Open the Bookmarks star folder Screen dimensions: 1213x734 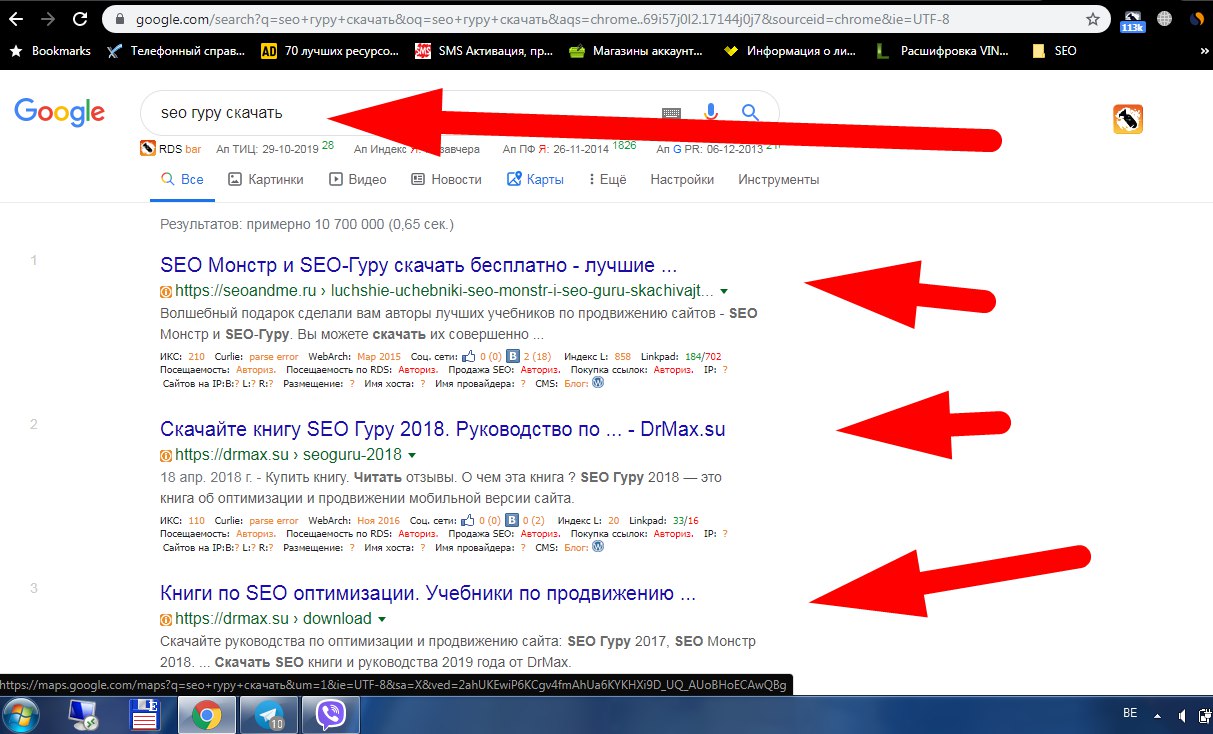pyautogui.click(x=50, y=50)
